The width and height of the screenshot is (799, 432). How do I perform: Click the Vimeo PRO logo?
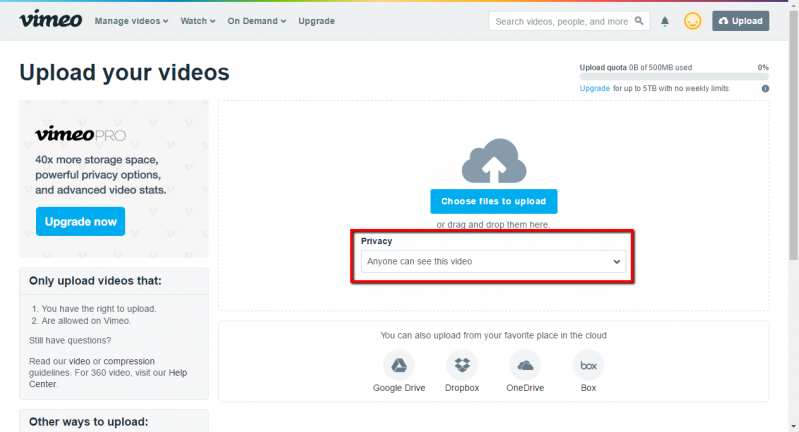81,134
